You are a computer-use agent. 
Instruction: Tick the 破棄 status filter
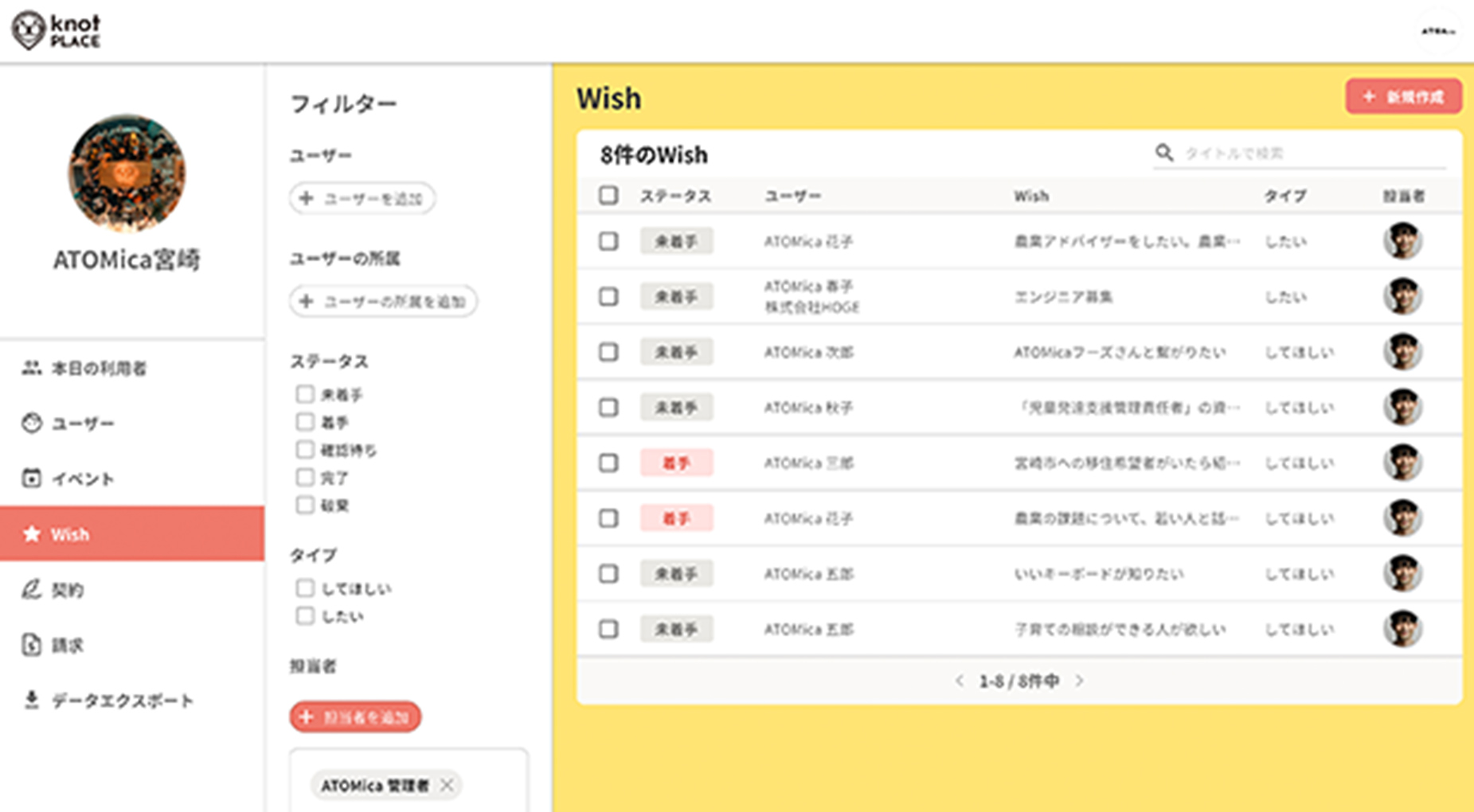(305, 505)
